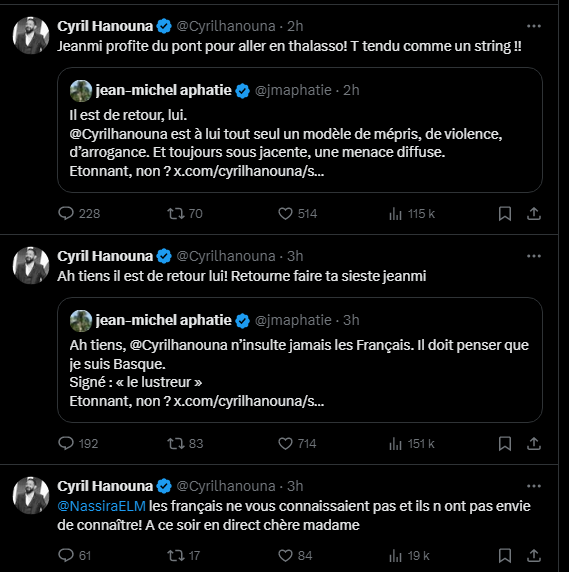Open replies on the thalasso tweet with 228 comments

pos(79,213)
